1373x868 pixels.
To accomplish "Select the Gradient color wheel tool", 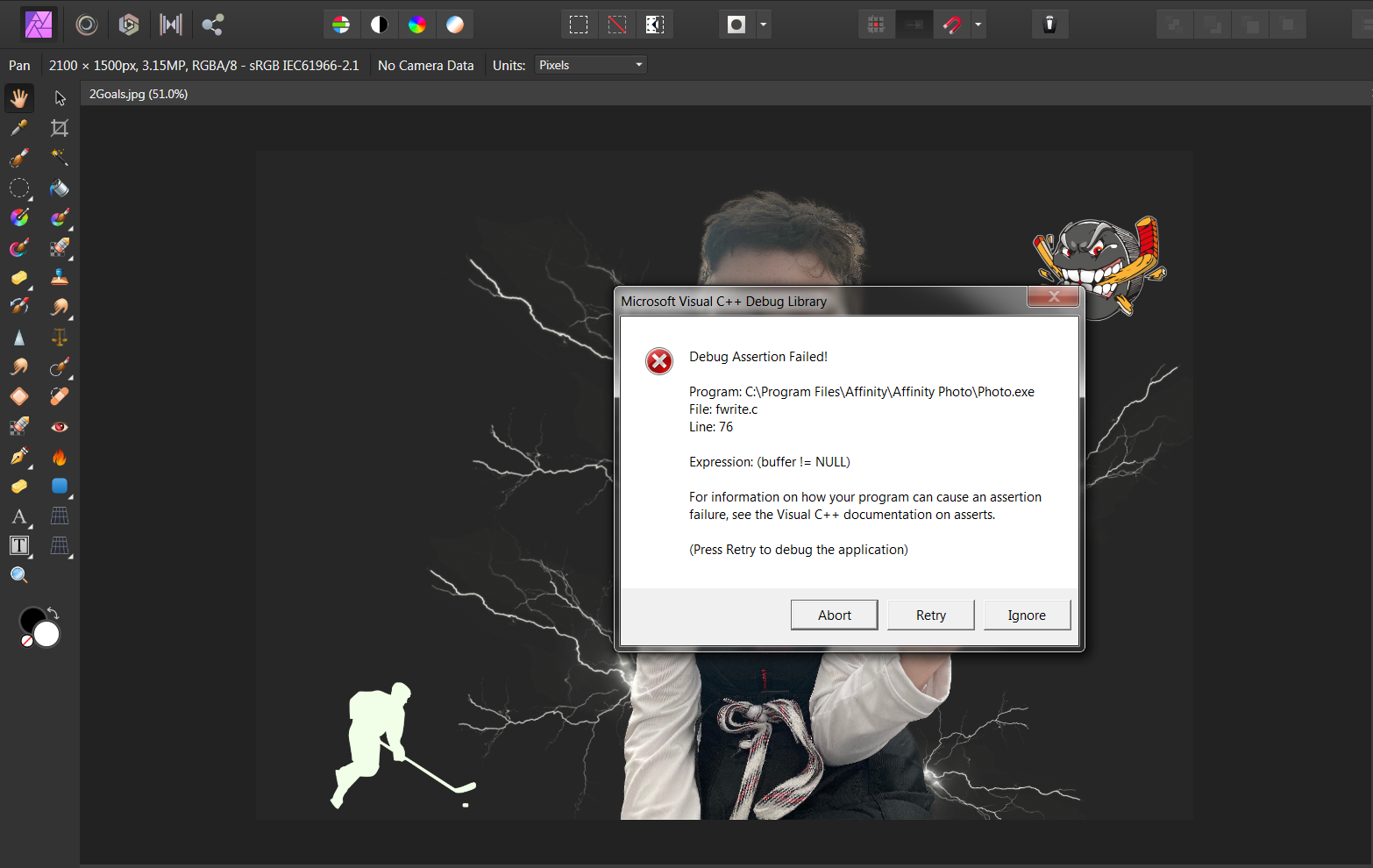I will coord(19,217).
